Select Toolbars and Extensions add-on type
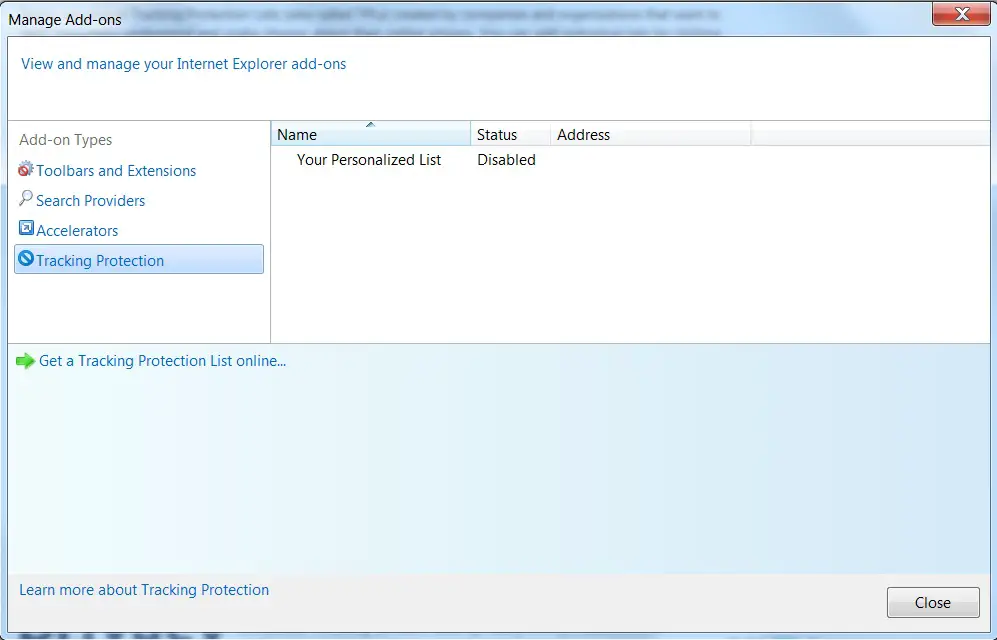This screenshot has width=997, height=640. 116,171
